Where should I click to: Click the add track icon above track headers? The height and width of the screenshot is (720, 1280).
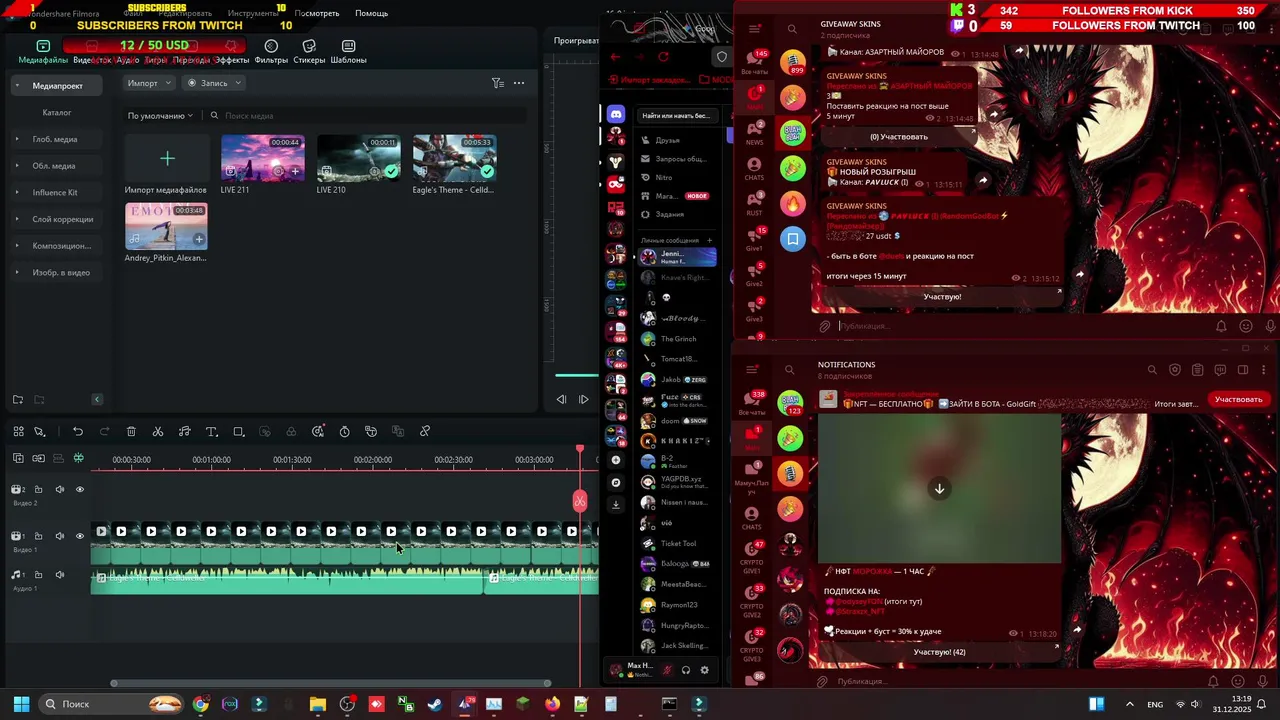(18, 459)
